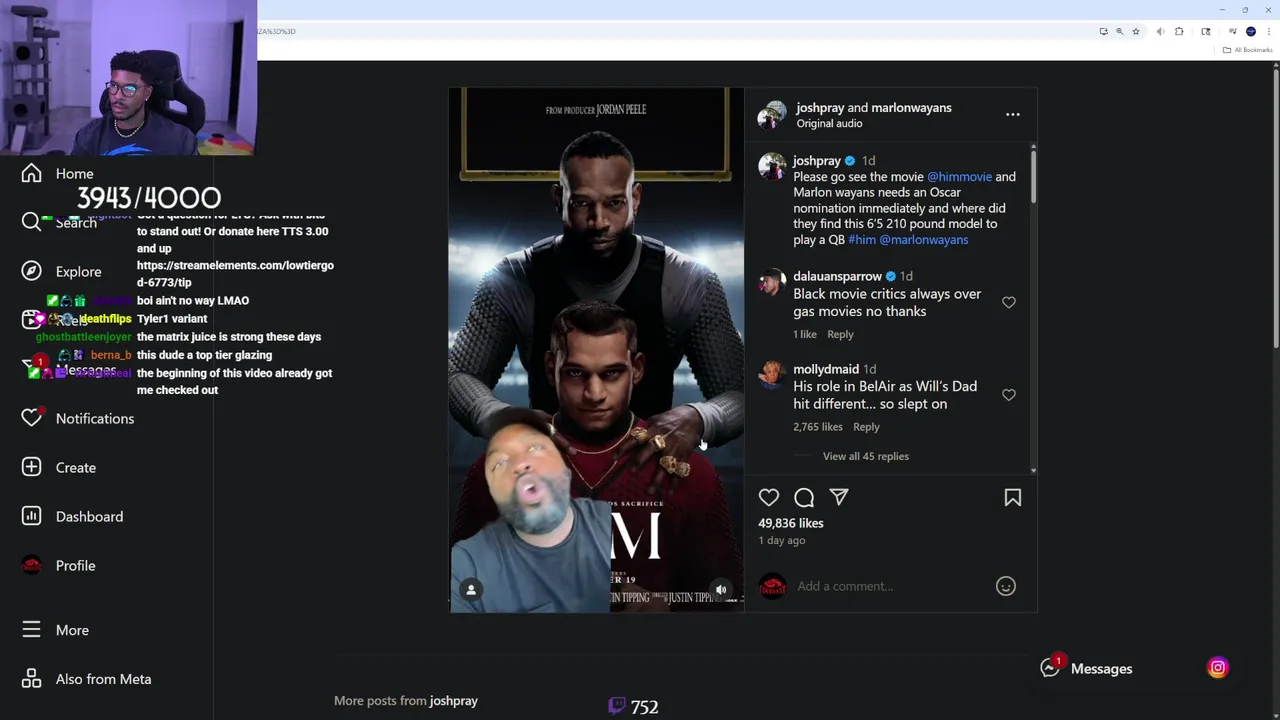Open @marlonwayans mention in caption

(924, 240)
